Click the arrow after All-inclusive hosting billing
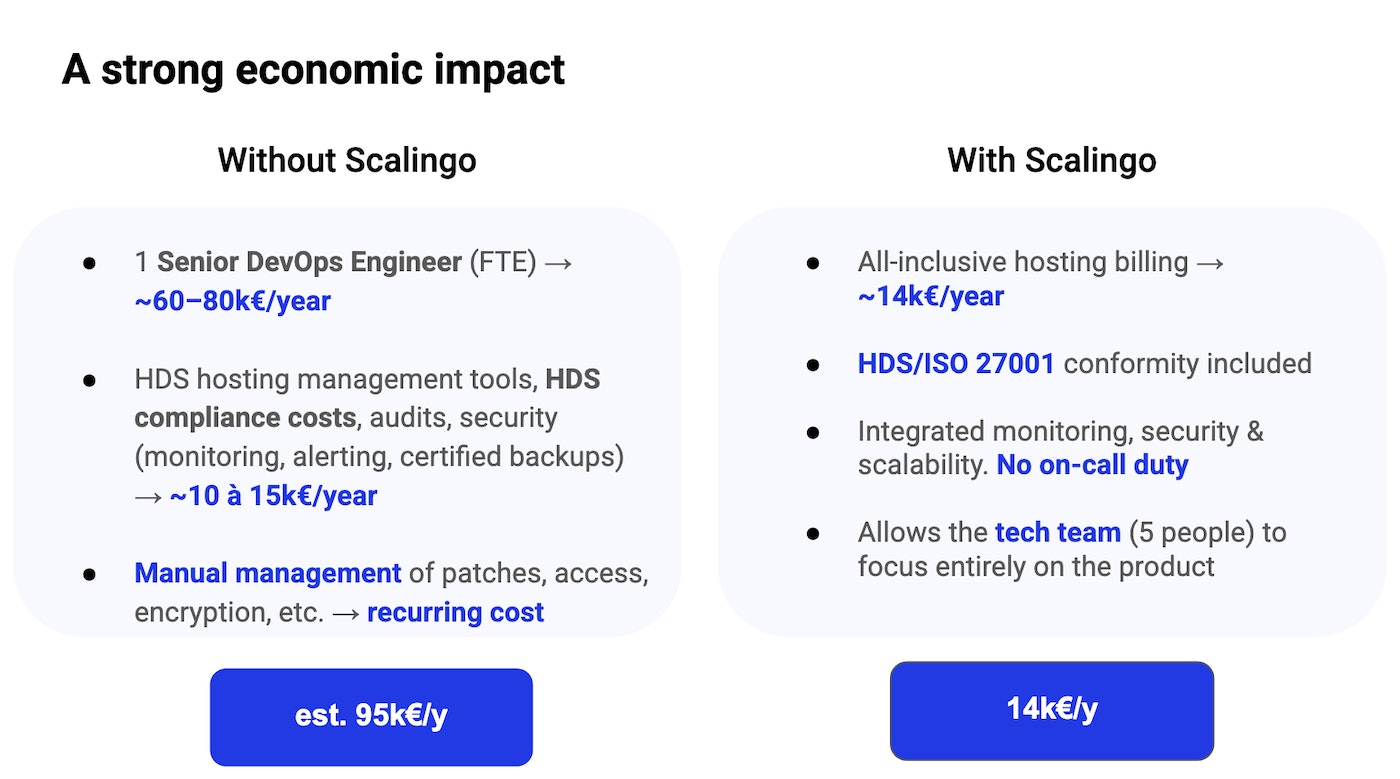The width and height of the screenshot is (1400, 779). click(1210, 263)
